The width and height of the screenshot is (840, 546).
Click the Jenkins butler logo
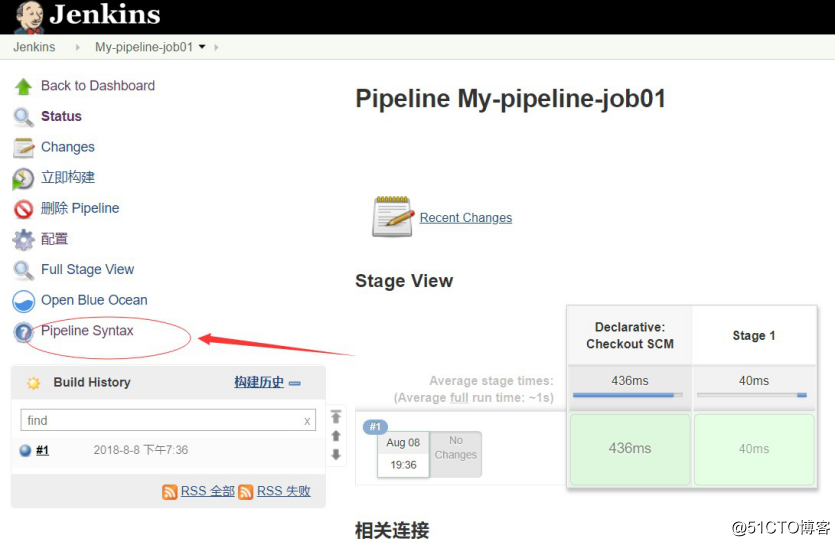pos(30,16)
